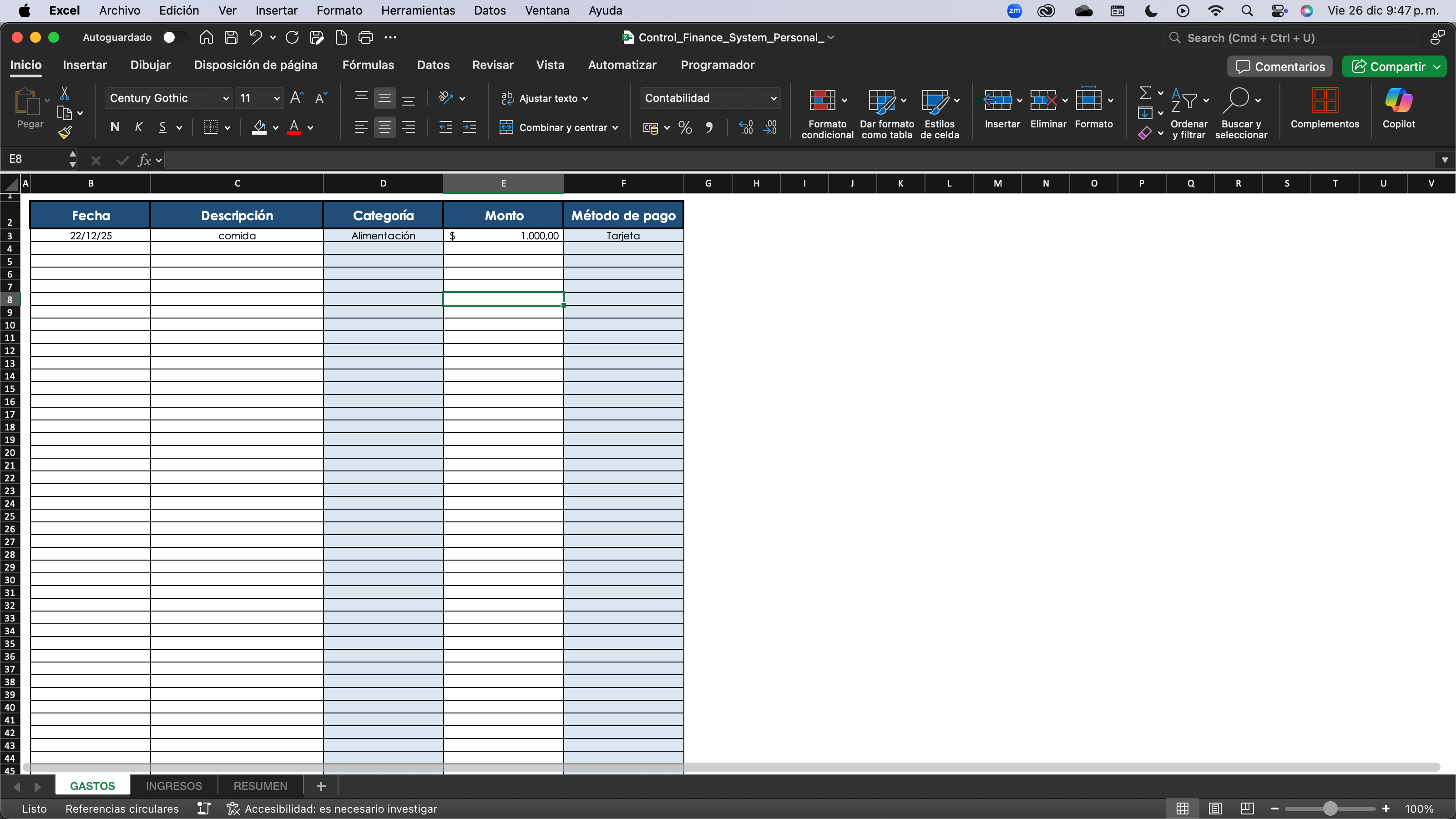Toggle underline formatting
1456x819 pixels.
[163, 127]
